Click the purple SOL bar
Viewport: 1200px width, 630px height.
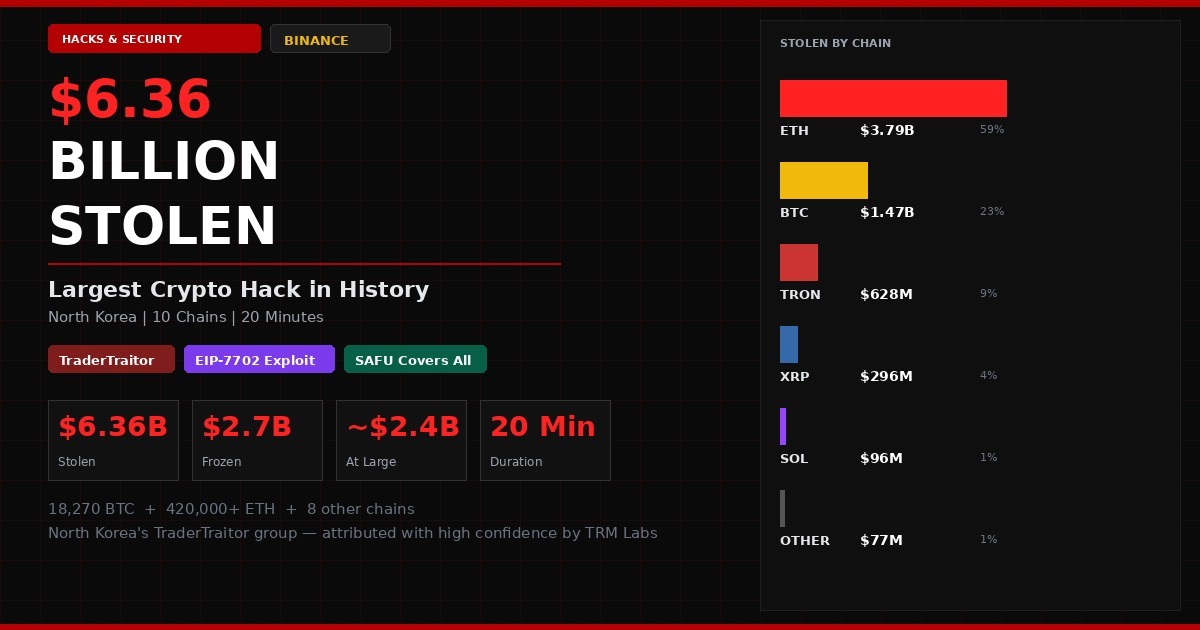coord(783,426)
